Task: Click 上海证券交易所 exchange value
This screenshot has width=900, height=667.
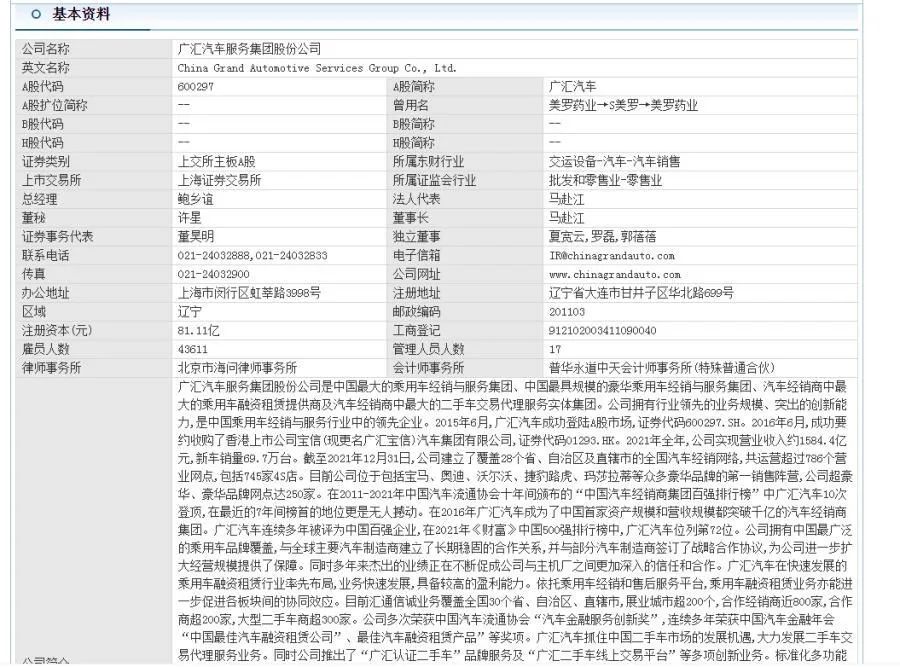Action: 219,180
